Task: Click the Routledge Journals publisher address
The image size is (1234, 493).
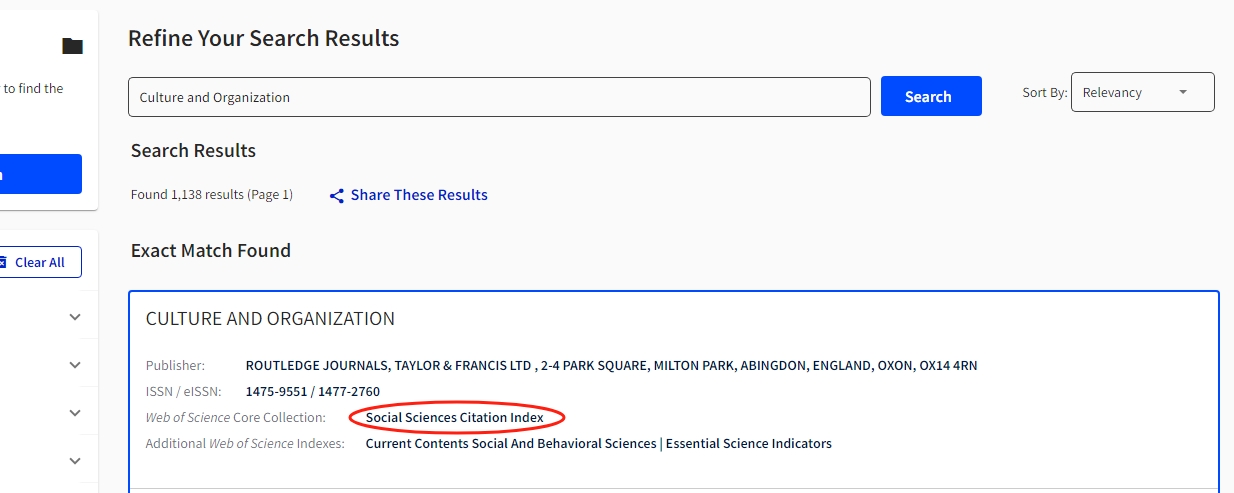Action: tap(611, 365)
